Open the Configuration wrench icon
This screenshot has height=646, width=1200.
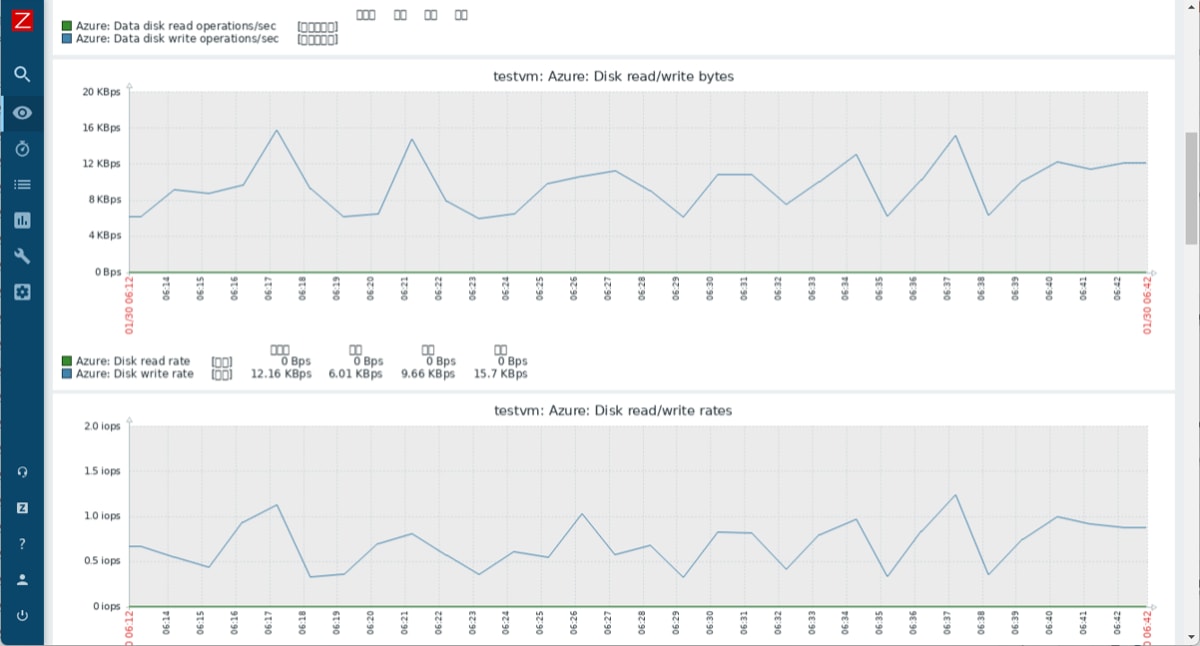(22, 256)
